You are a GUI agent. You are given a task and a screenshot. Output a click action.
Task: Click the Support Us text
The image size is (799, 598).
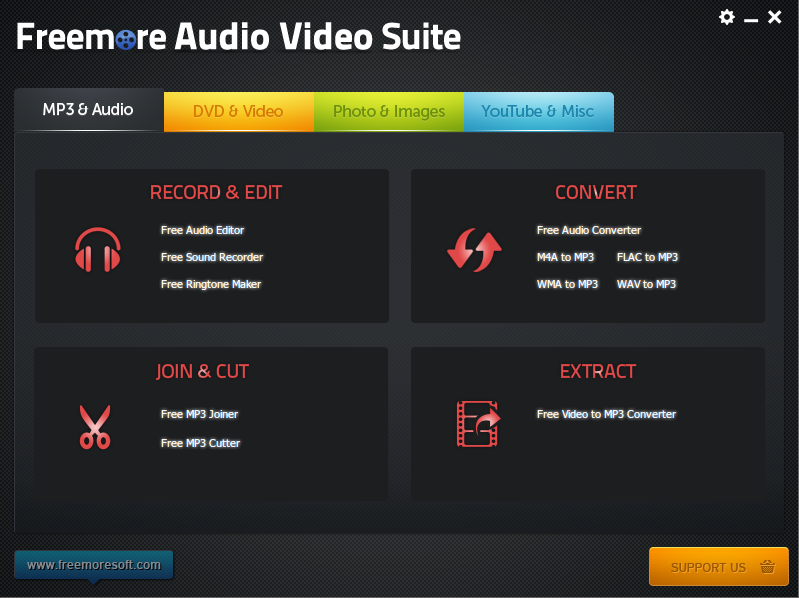click(x=708, y=567)
